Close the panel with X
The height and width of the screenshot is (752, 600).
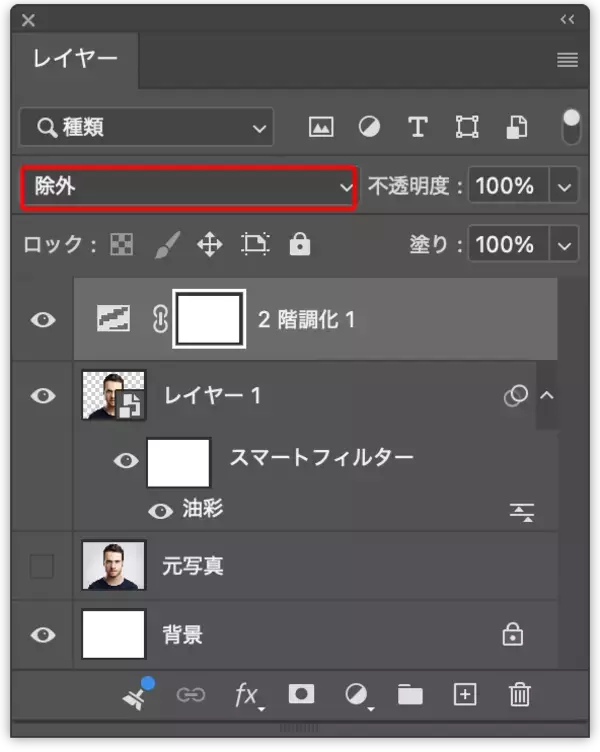[28, 20]
